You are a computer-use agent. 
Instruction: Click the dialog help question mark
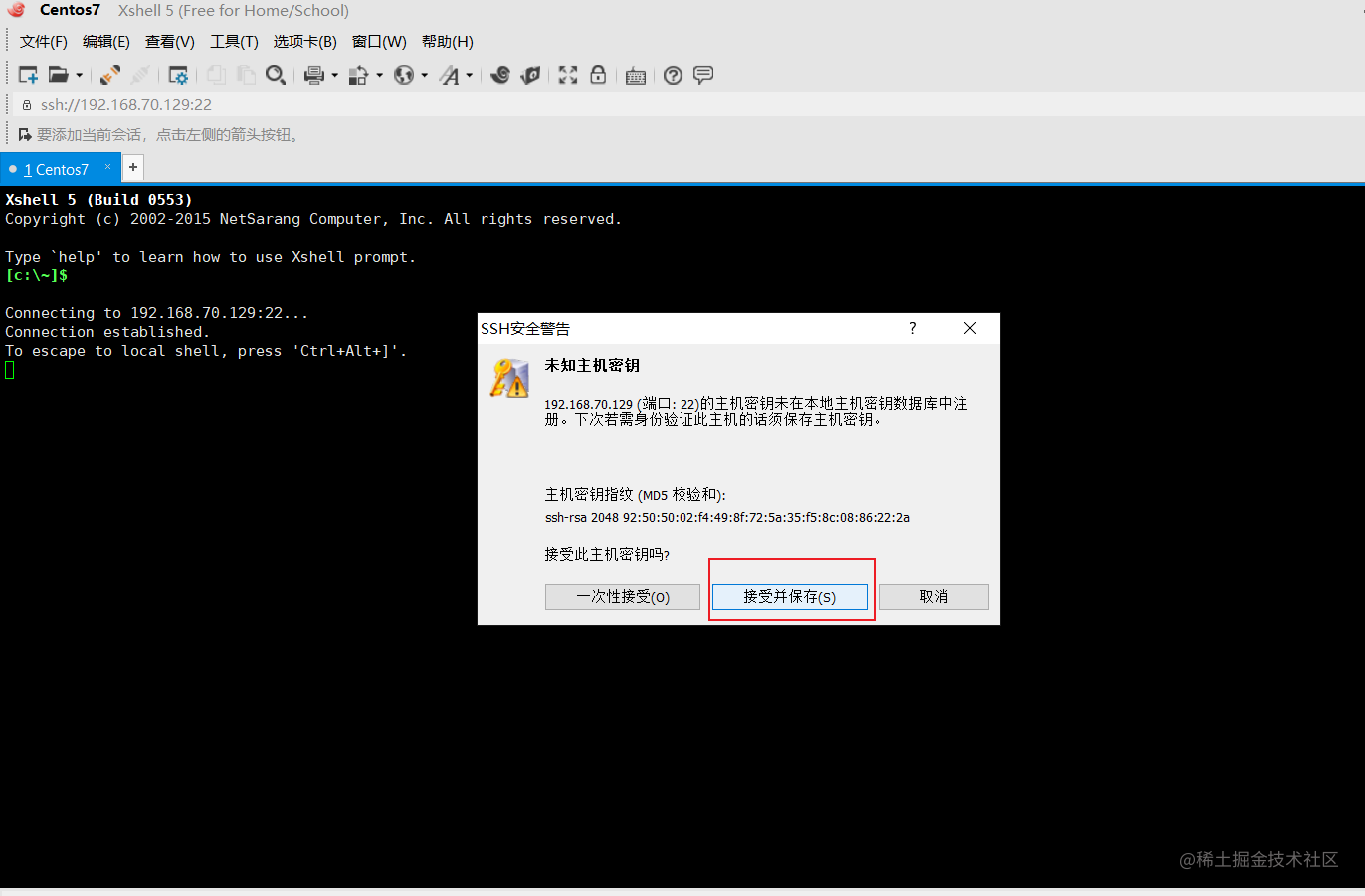click(913, 328)
